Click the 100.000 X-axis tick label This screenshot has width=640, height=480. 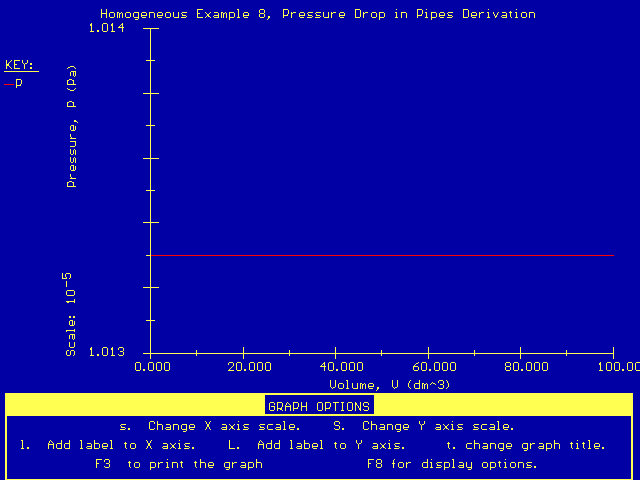[613, 367]
